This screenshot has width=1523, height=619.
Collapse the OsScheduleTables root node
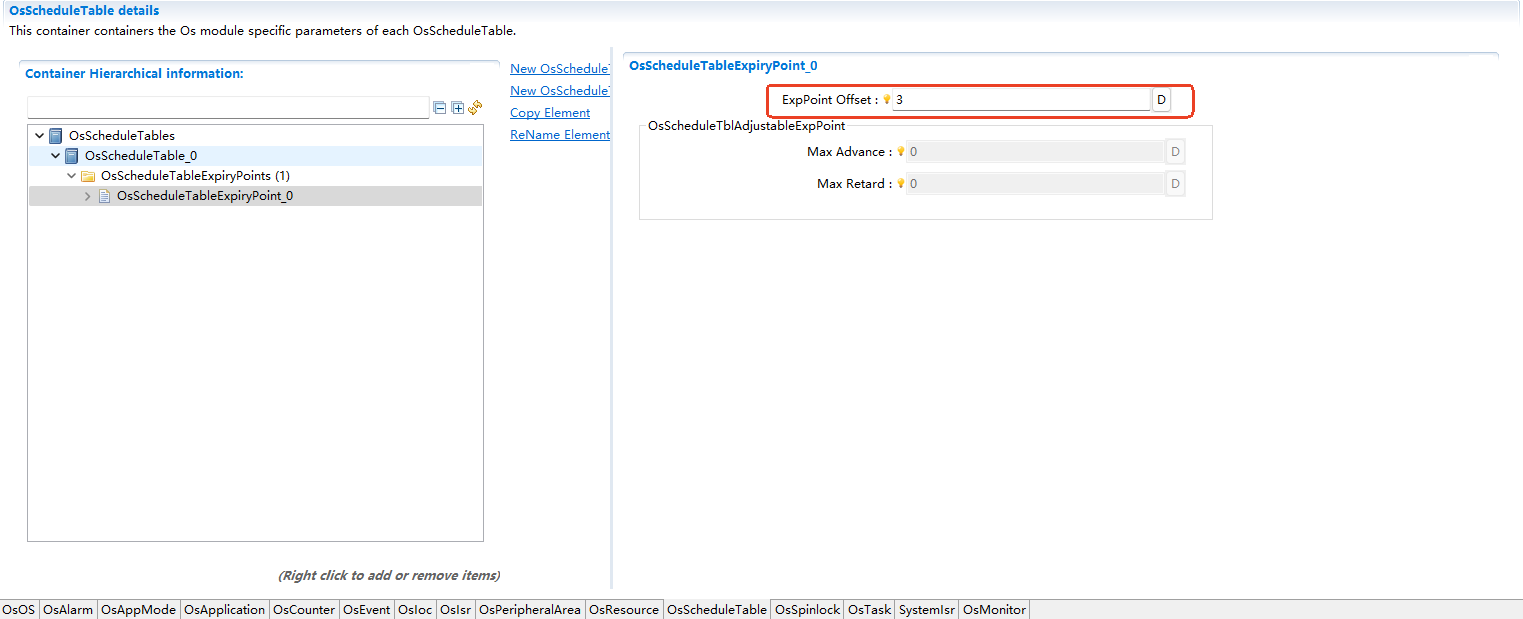(x=39, y=136)
